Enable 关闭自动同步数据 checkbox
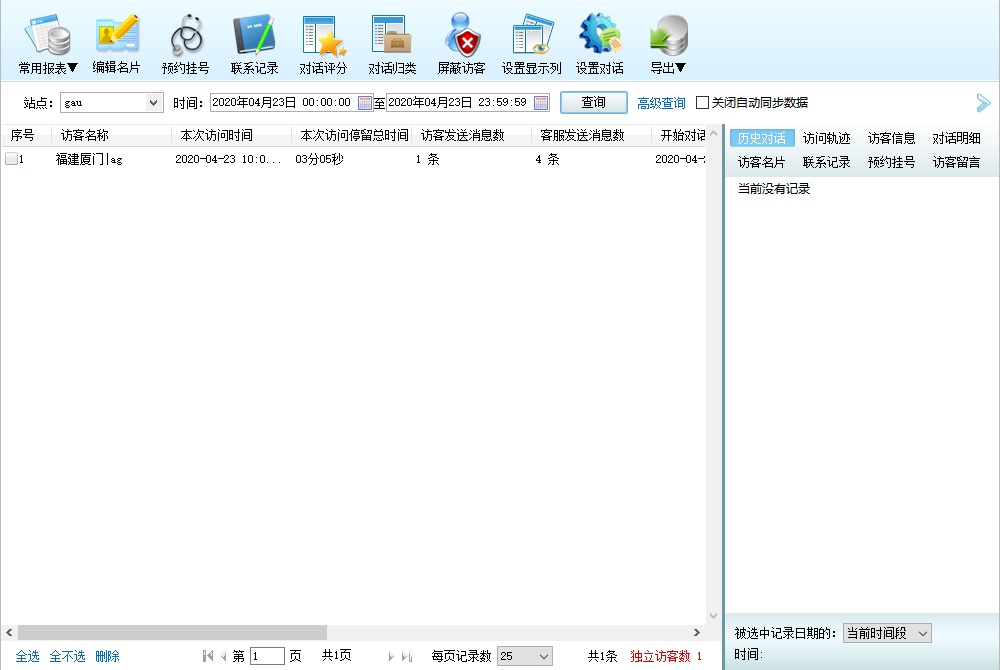 (x=703, y=103)
